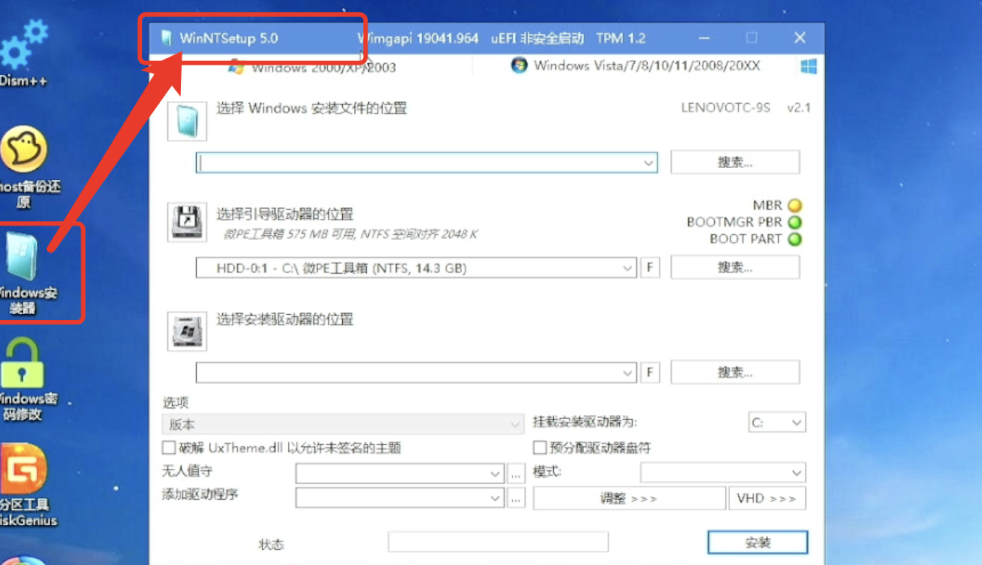Close the WinNTSetup window
Screen dimensions: 982x565
800,38
